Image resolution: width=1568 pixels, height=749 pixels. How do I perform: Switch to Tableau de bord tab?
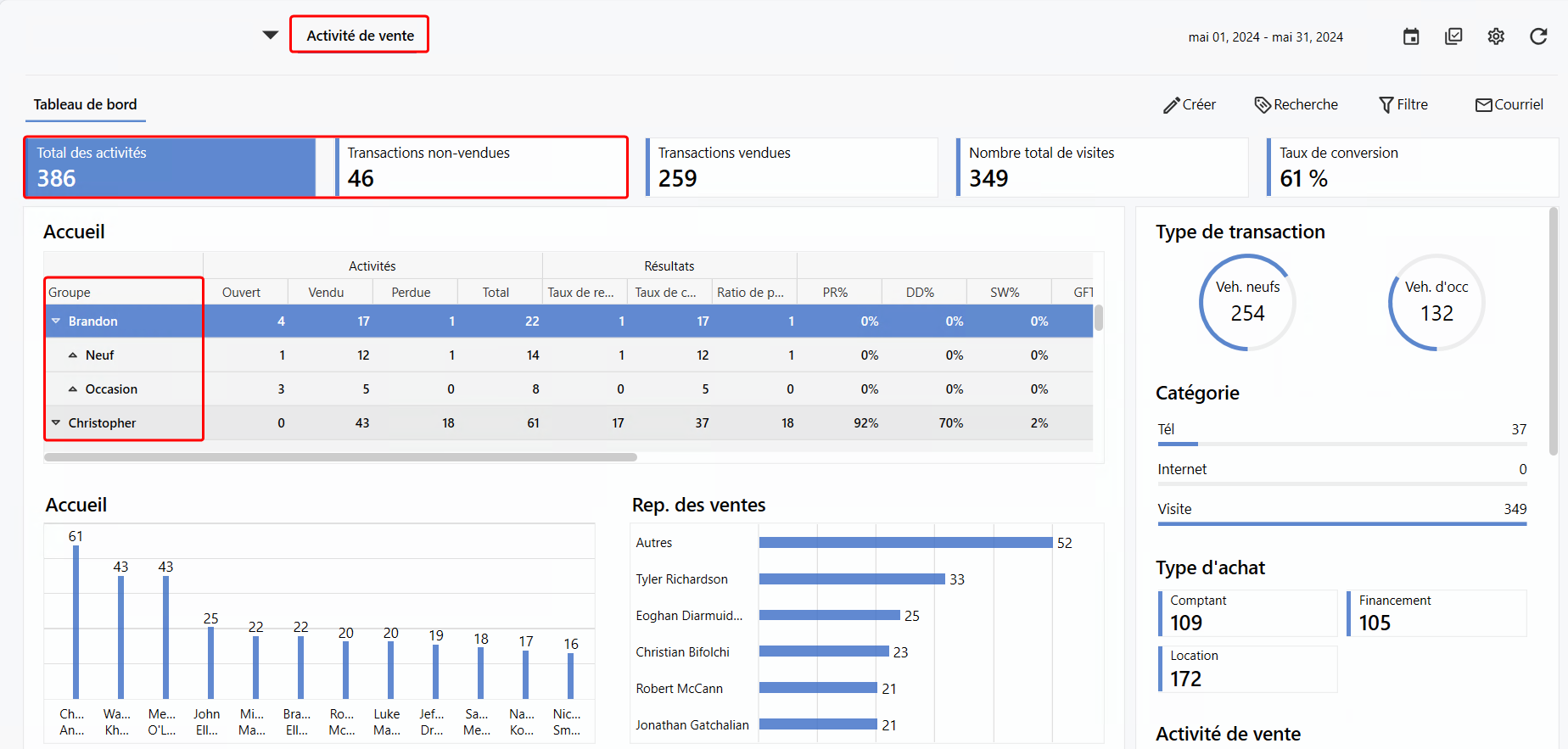click(85, 104)
